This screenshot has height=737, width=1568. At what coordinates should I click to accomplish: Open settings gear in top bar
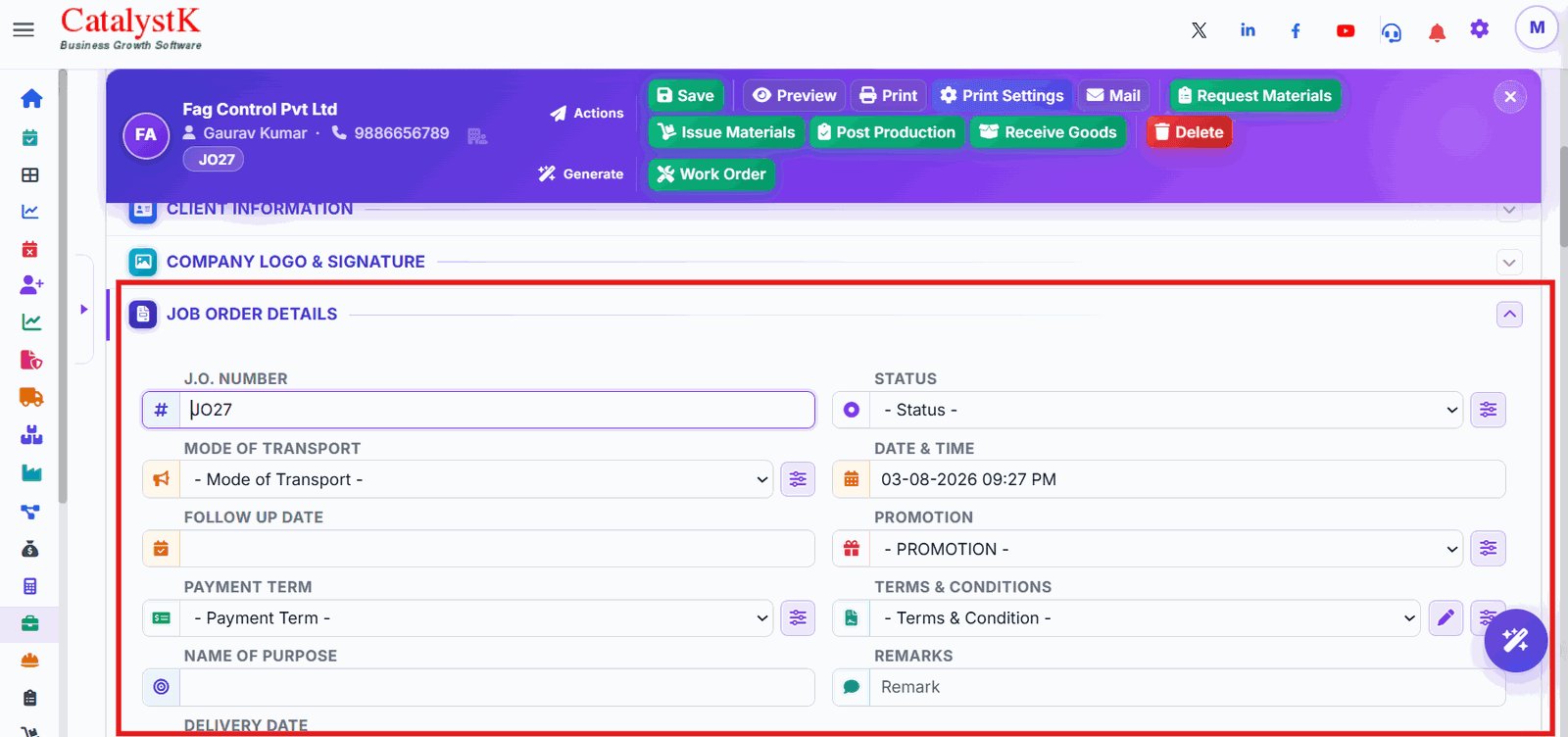1480,29
